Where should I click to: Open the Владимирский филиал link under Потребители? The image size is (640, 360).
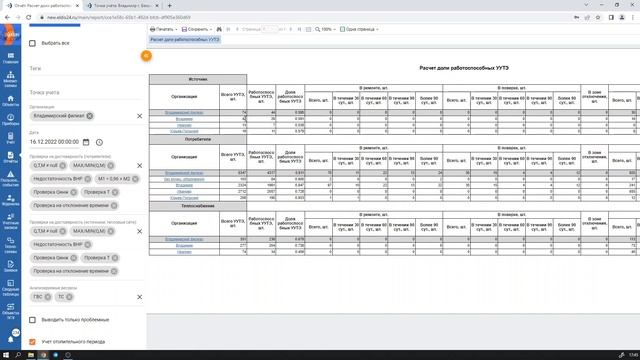click(184, 173)
